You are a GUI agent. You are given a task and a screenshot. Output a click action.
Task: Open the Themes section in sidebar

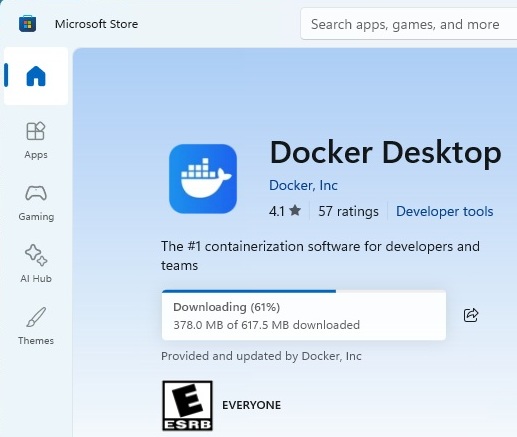click(36, 326)
